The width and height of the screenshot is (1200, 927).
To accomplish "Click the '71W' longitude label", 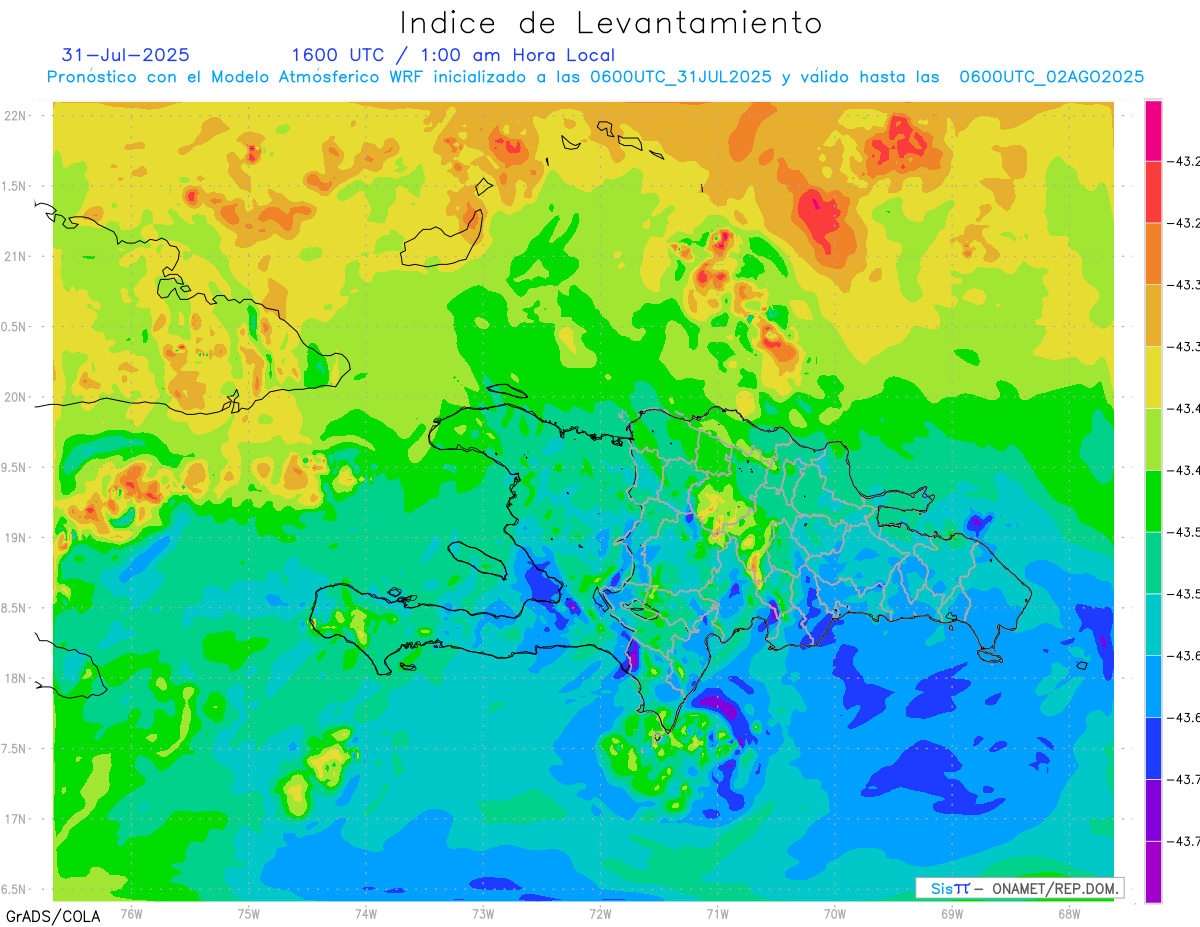I will (717, 913).
